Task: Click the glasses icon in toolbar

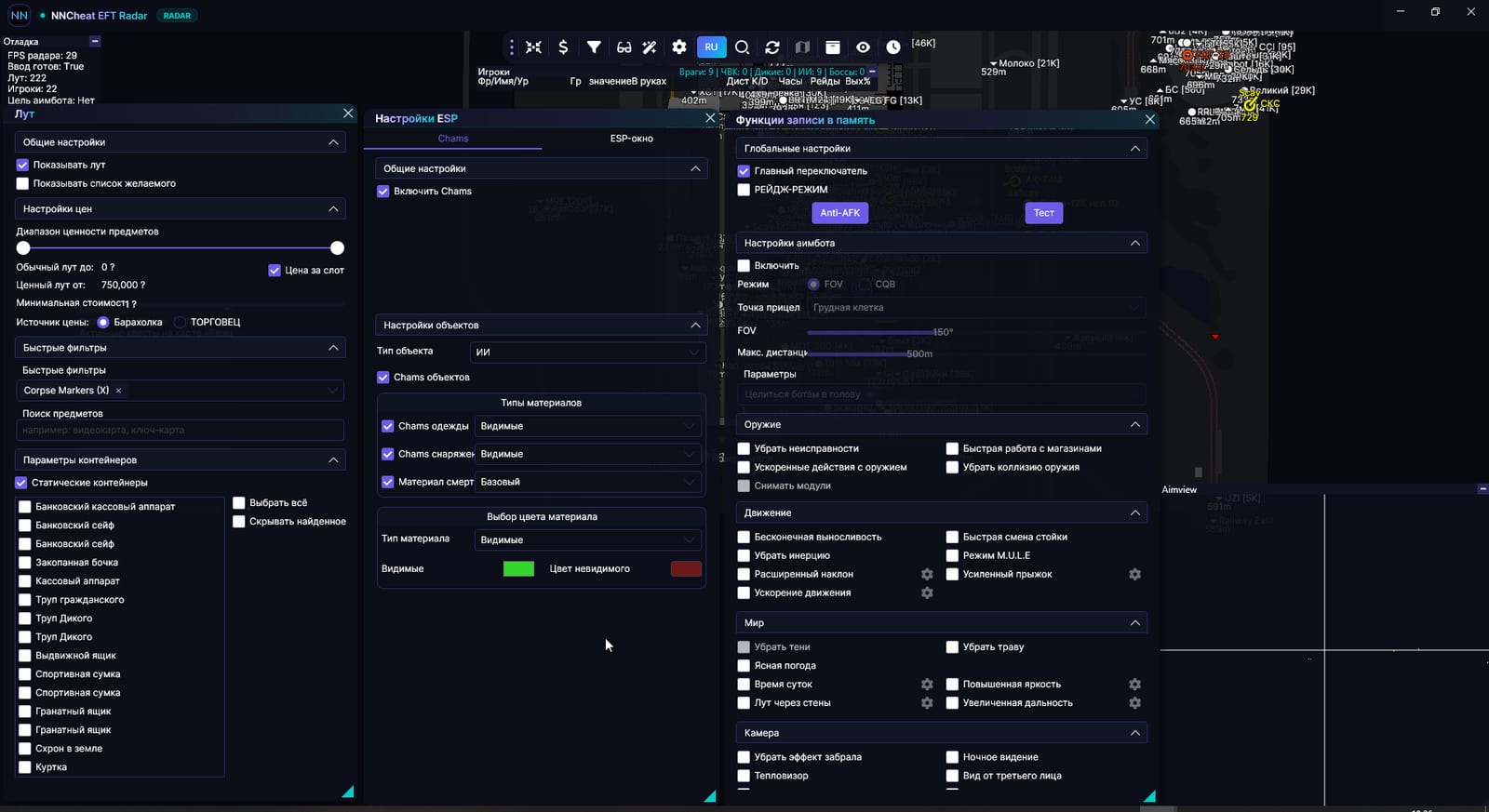Action: pyautogui.click(x=624, y=47)
